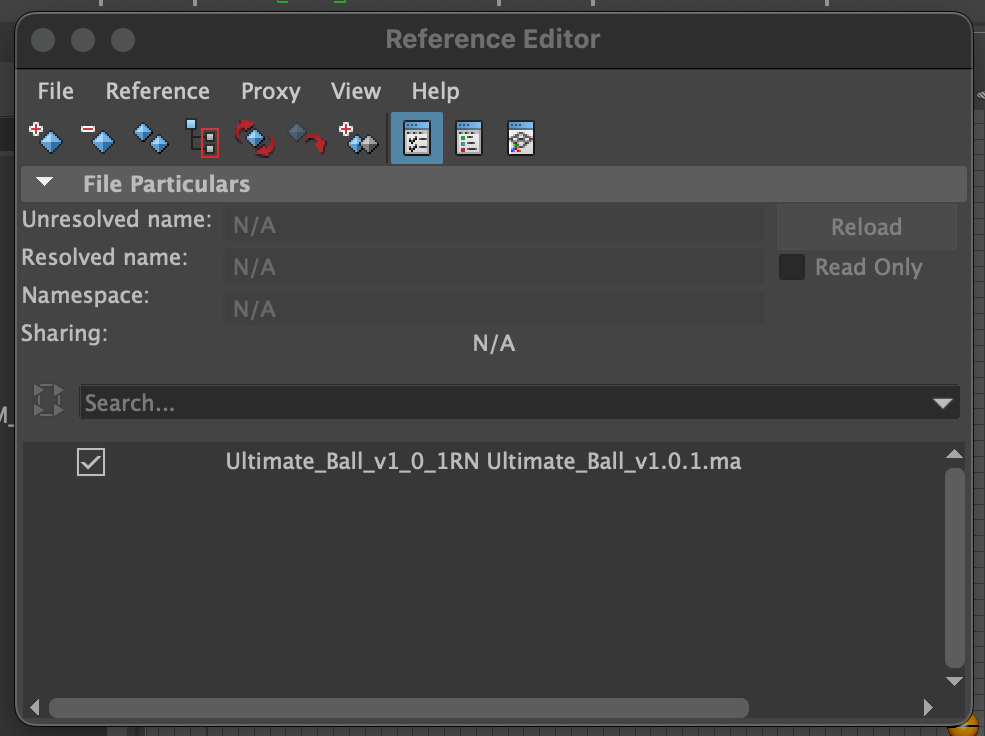Click the vertical scrollbar thumb

[954, 568]
